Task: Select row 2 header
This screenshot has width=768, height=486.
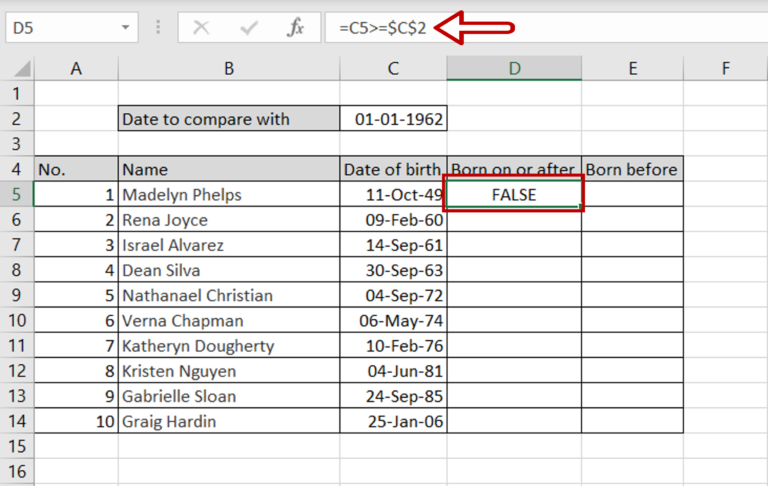Action: coord(17,120)
